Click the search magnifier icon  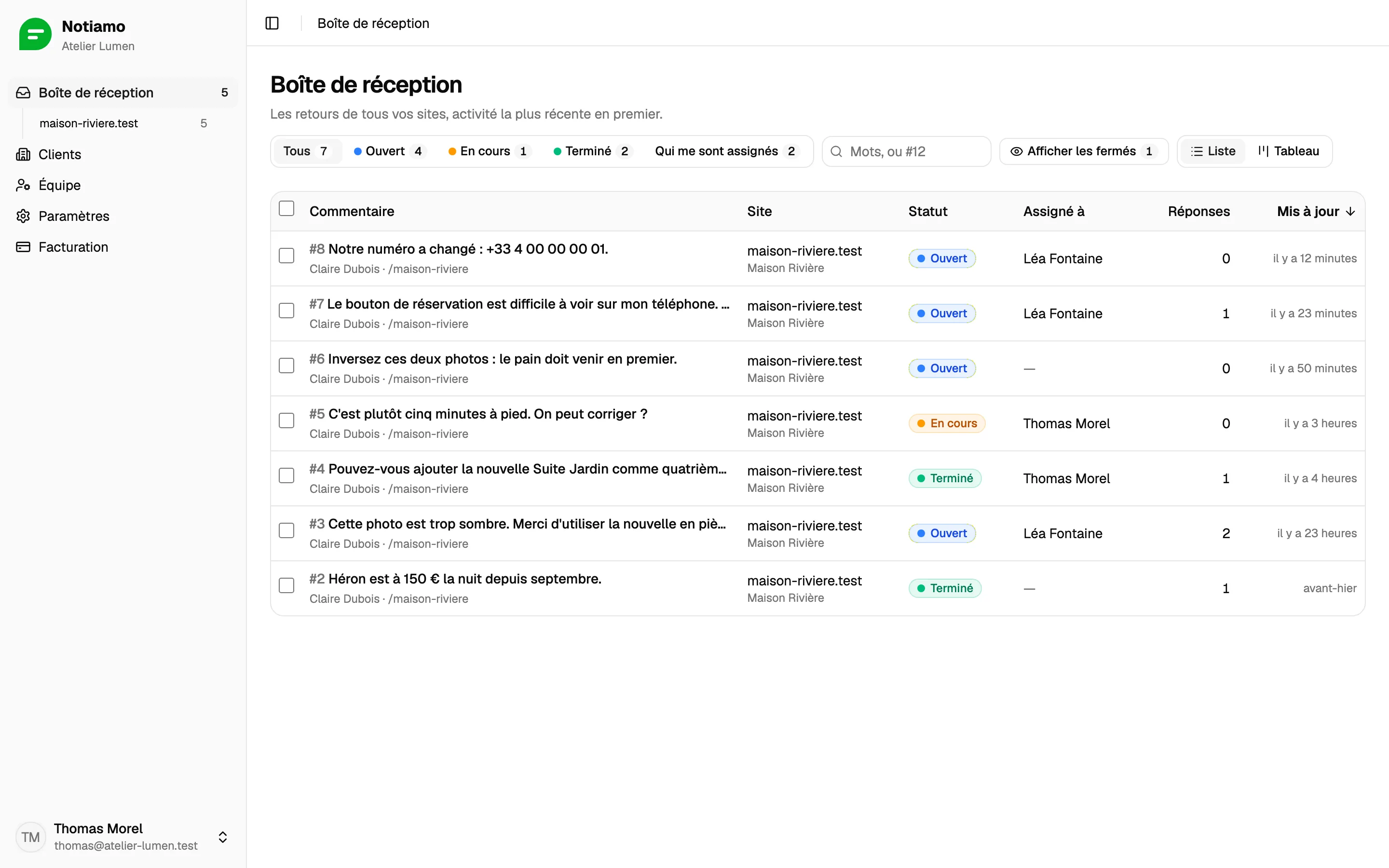coord(836,151)
